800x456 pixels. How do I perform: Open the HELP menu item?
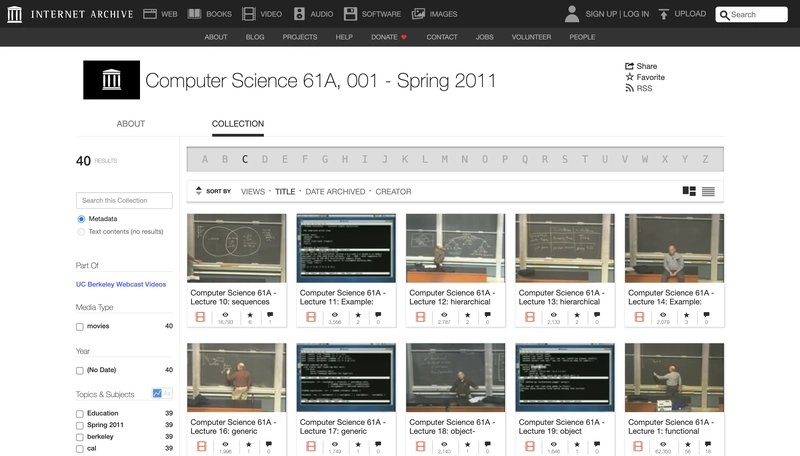pyautogui.click(x=344, y=37)
